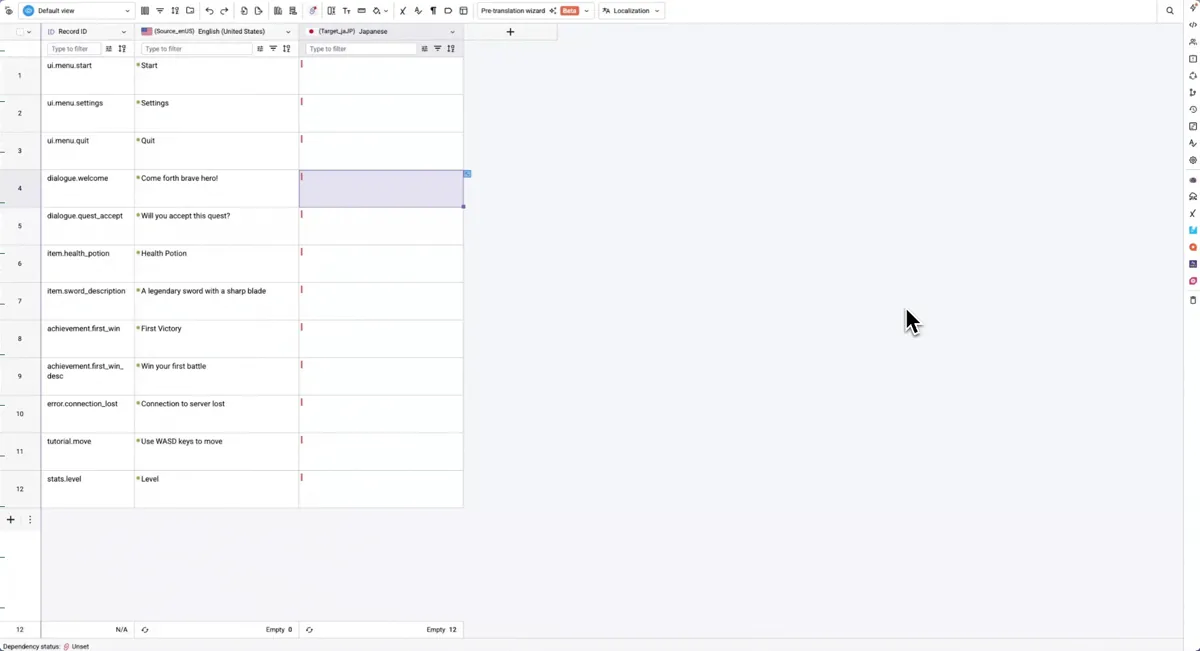Image resolution: width=1200 pixels, height=651 pixels.
Task: Select the Japanese cell for 'Settings' row
Action: [381, 113]
